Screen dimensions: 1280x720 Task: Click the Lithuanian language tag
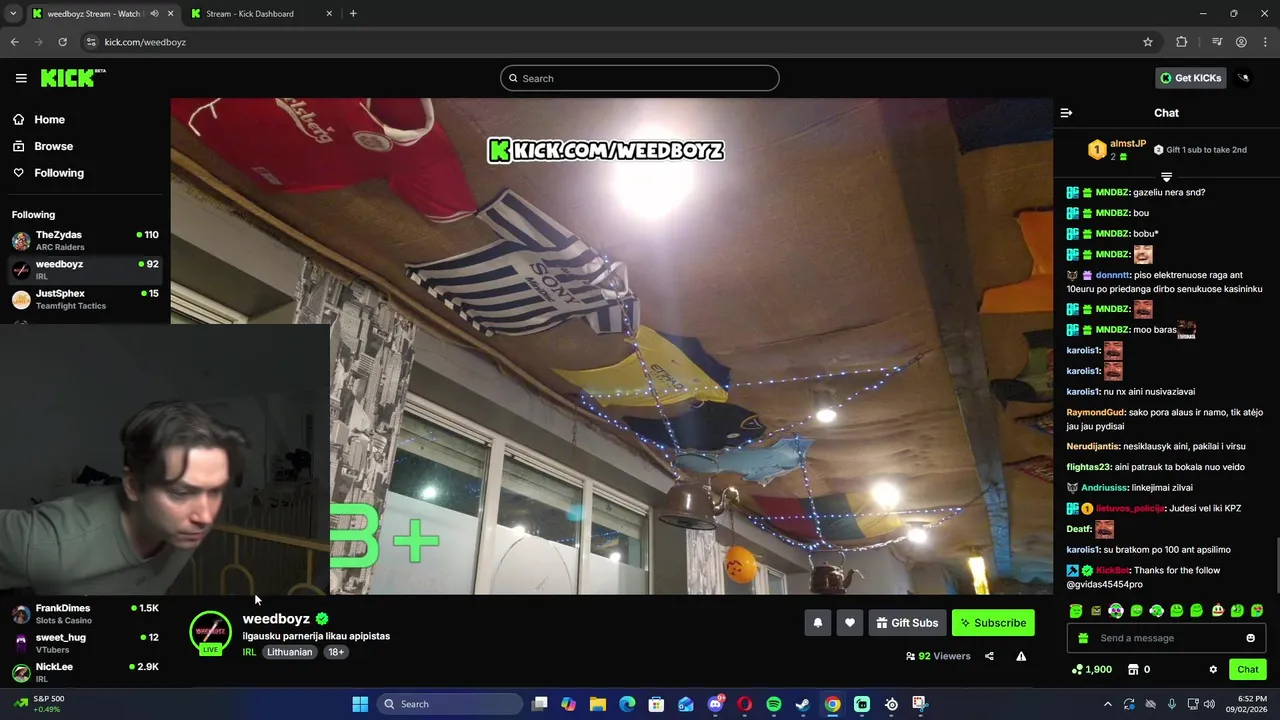pyautogui.click(x=289, y=652)
